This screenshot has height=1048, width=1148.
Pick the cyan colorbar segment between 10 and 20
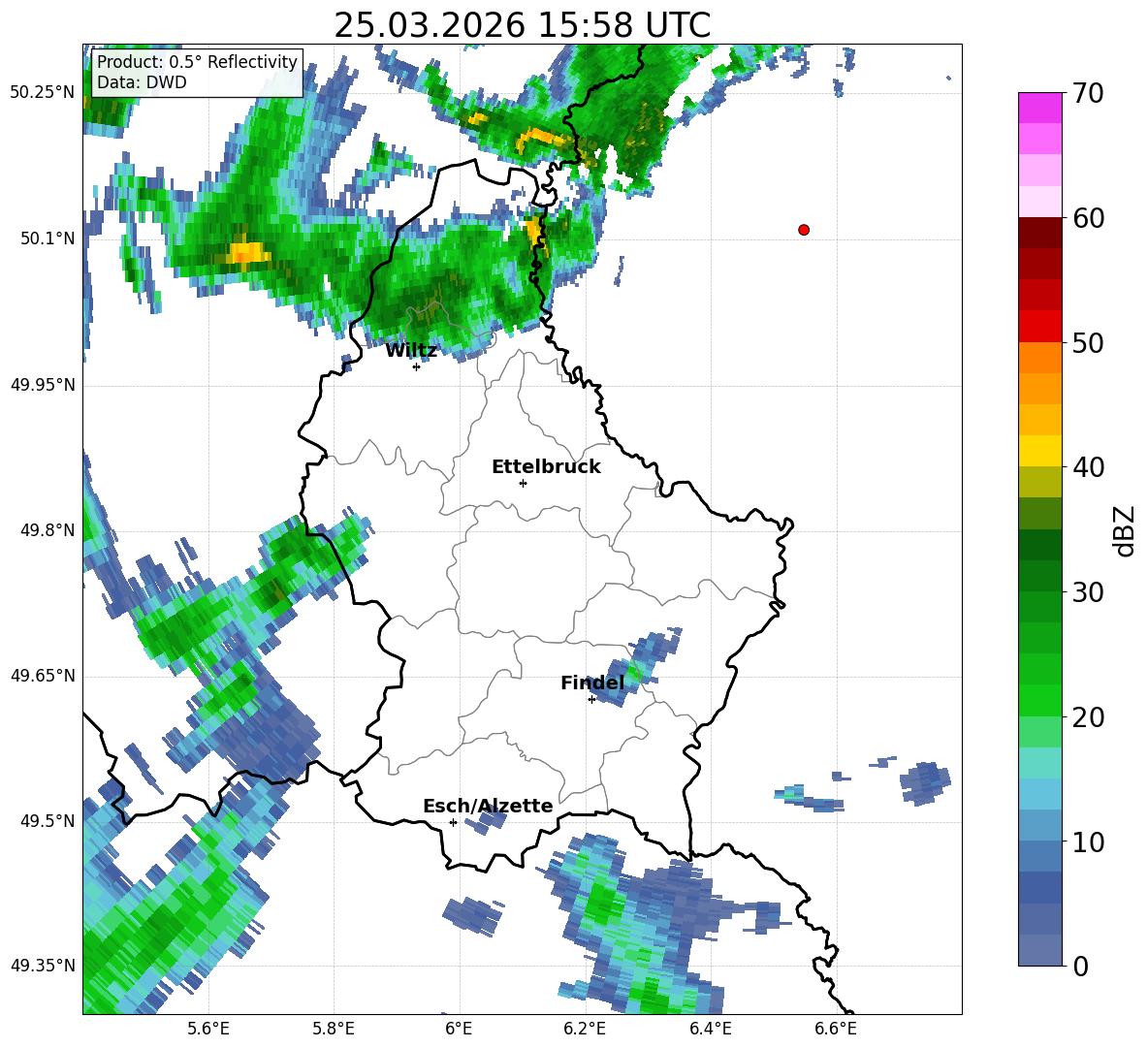(1039, 763)
